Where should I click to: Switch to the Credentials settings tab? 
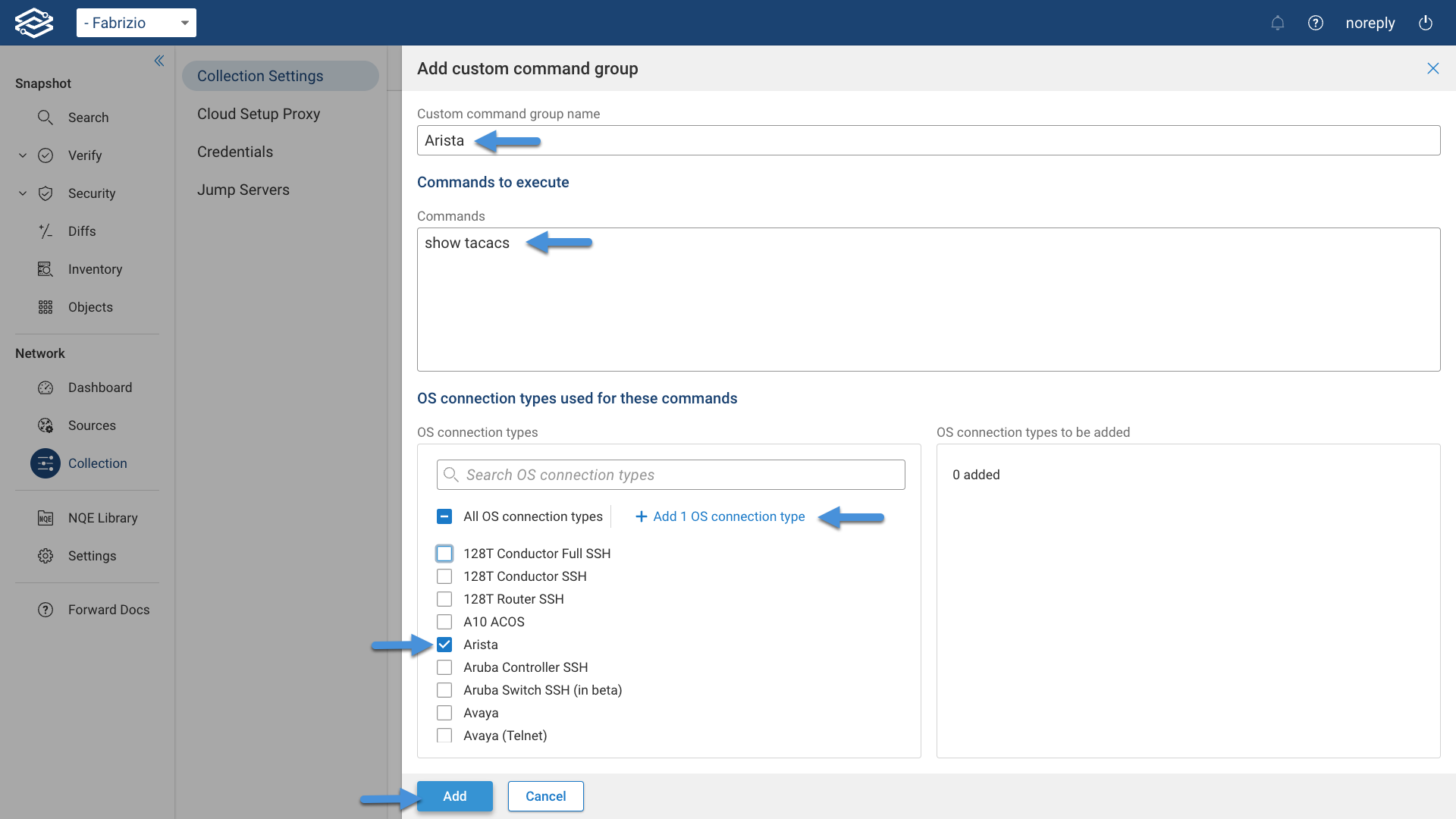coord(235,152)
